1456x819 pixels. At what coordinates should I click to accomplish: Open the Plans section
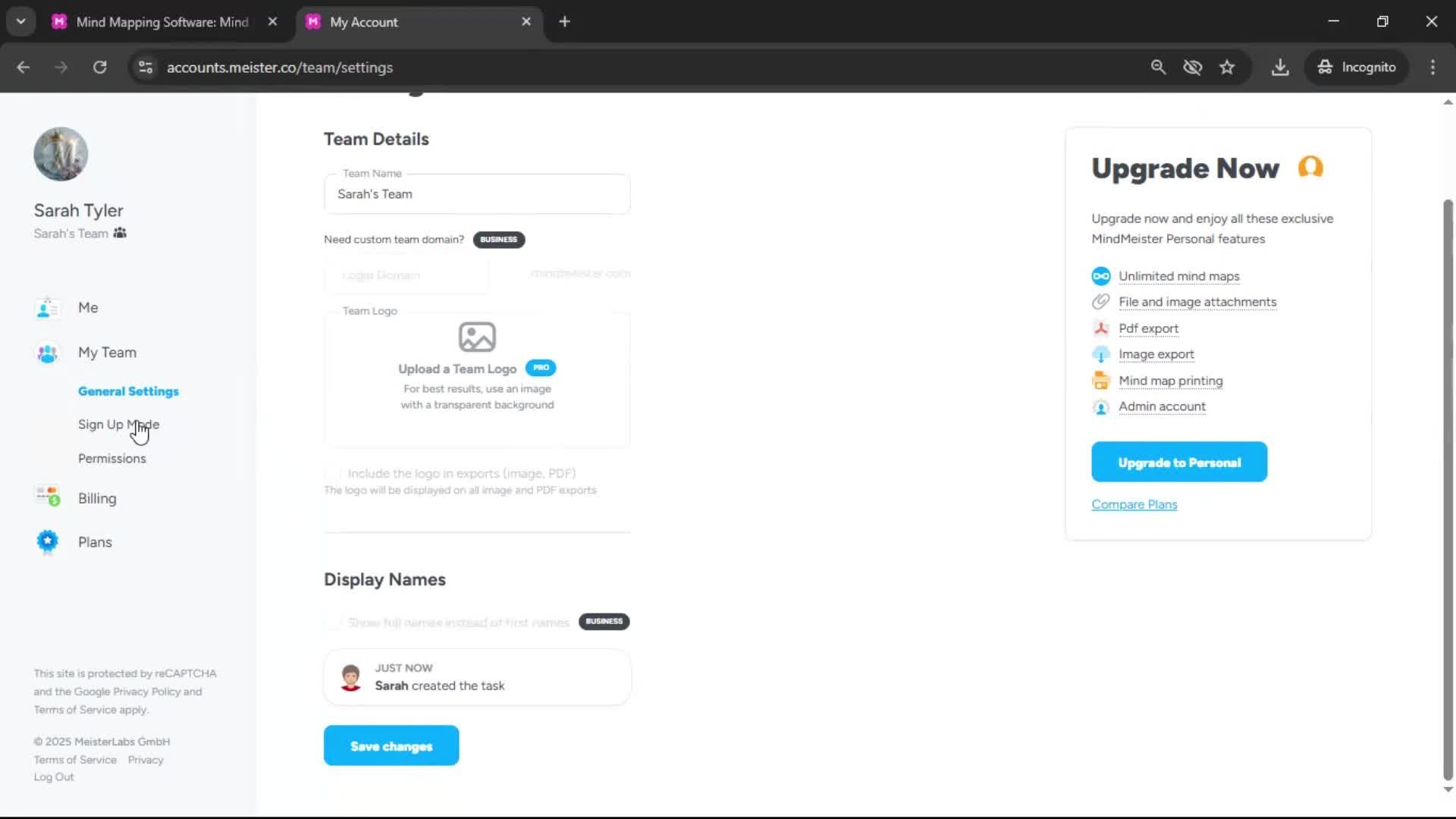tap(95, 542)
